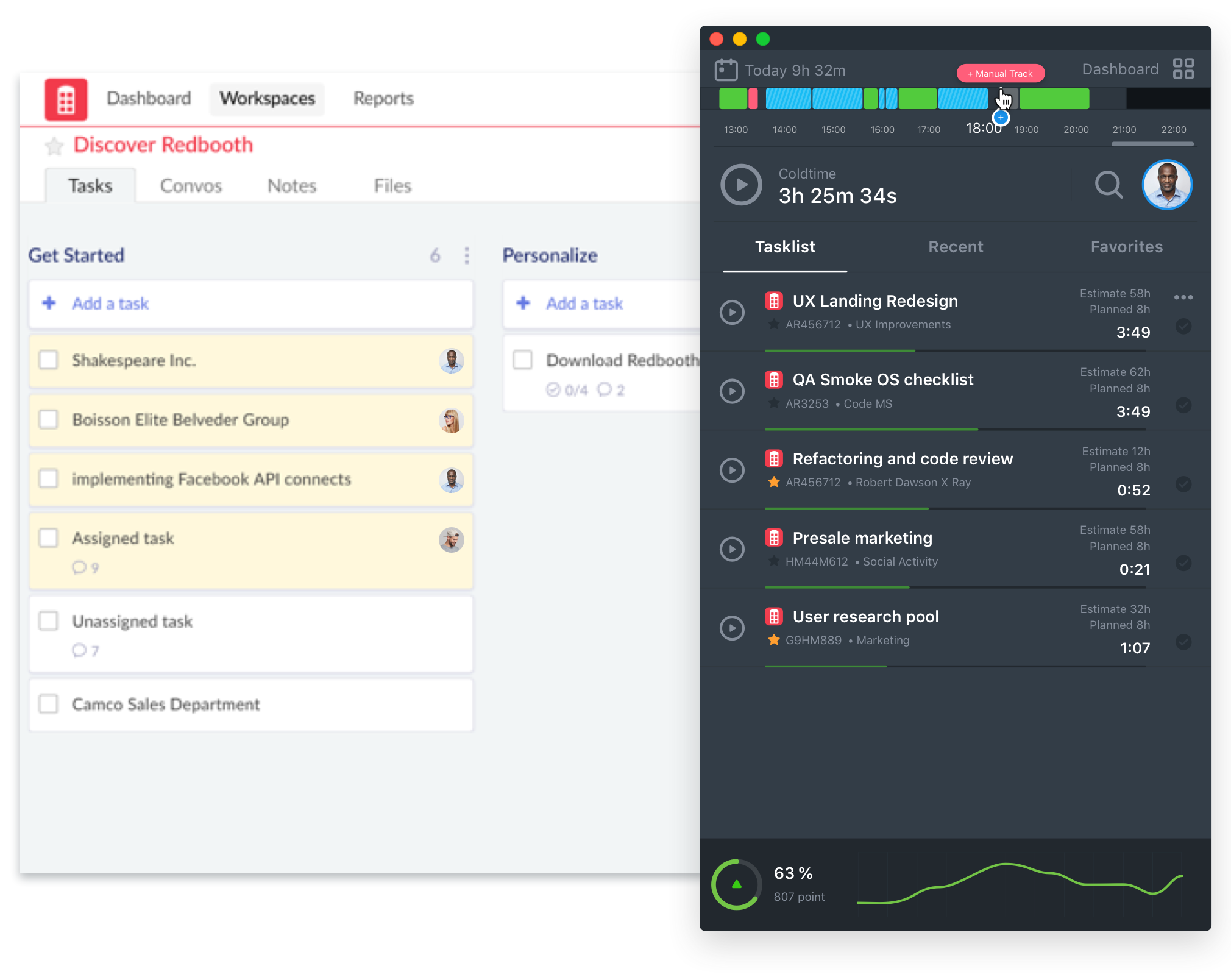This screenshot has width=1231, height=980.
Task: Click Add a task under Get Started
Action: [x=110, y=304]
